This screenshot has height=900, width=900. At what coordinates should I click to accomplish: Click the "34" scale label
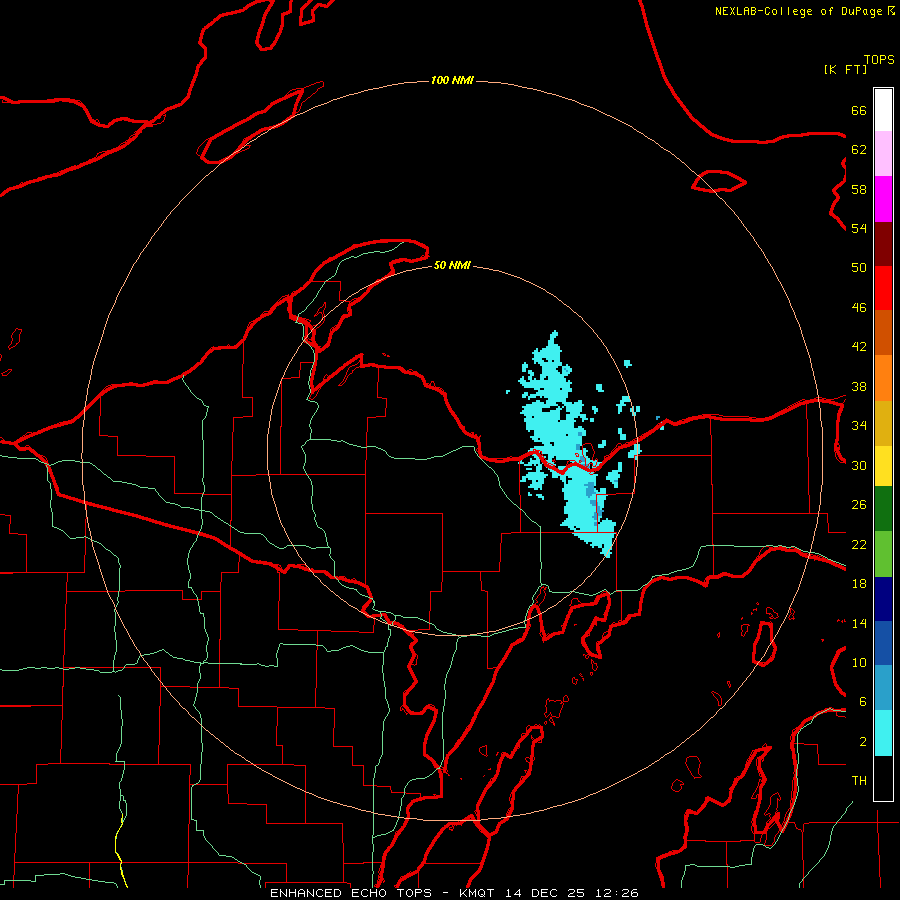(859, 426)
